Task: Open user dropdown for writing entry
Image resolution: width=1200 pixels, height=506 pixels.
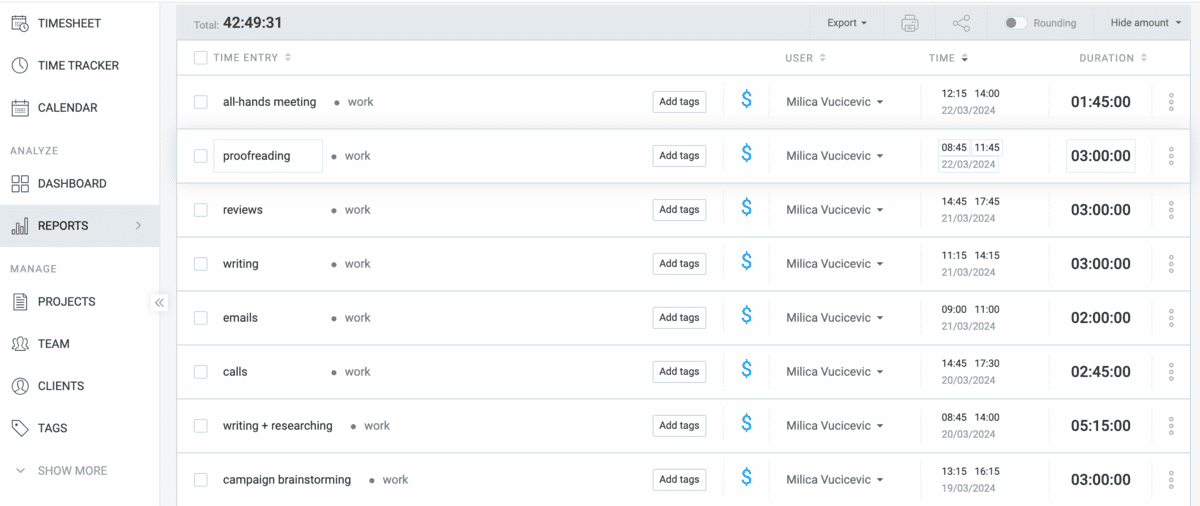Action: [x=834, y=264]
